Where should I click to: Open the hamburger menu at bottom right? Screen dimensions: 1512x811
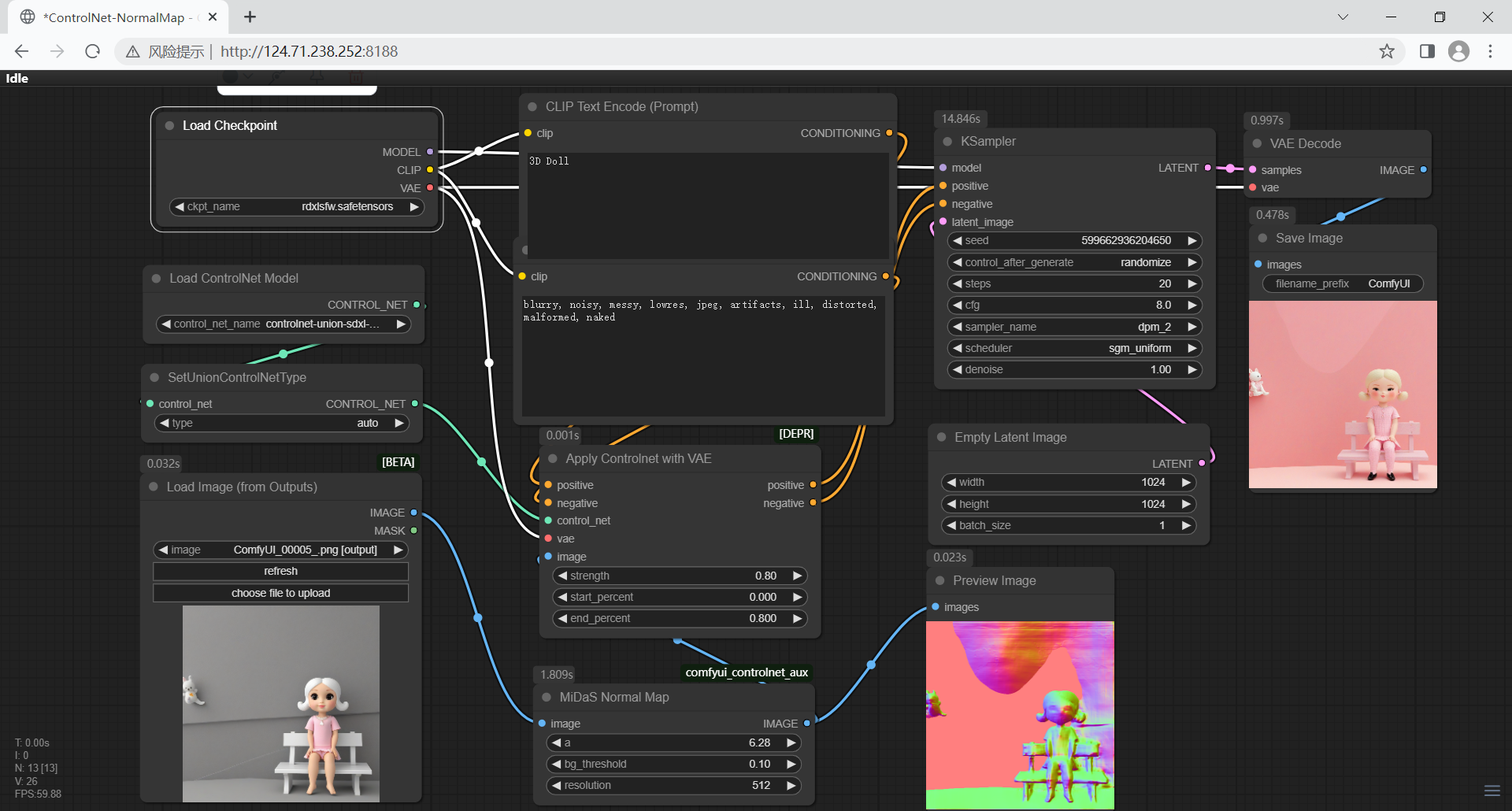pos(1492,791)
